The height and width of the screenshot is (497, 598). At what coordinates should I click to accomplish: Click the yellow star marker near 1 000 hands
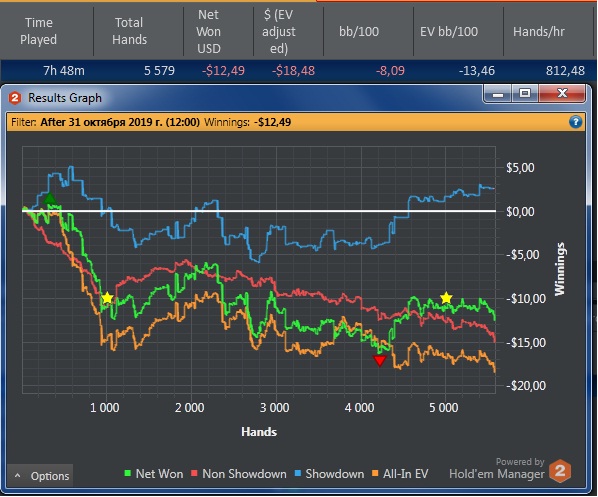107,298
